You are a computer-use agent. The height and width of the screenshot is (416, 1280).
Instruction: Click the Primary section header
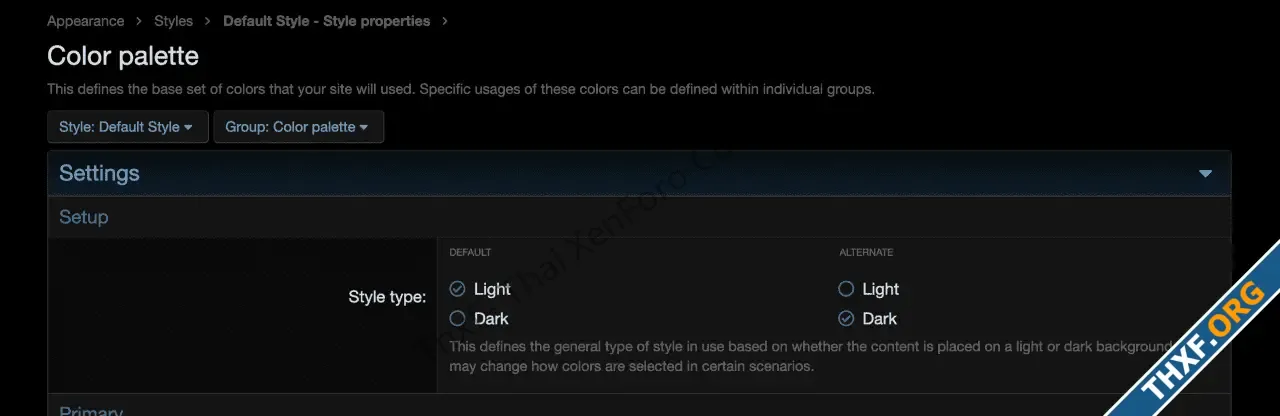pyautogui.click(x=91, y=410)
